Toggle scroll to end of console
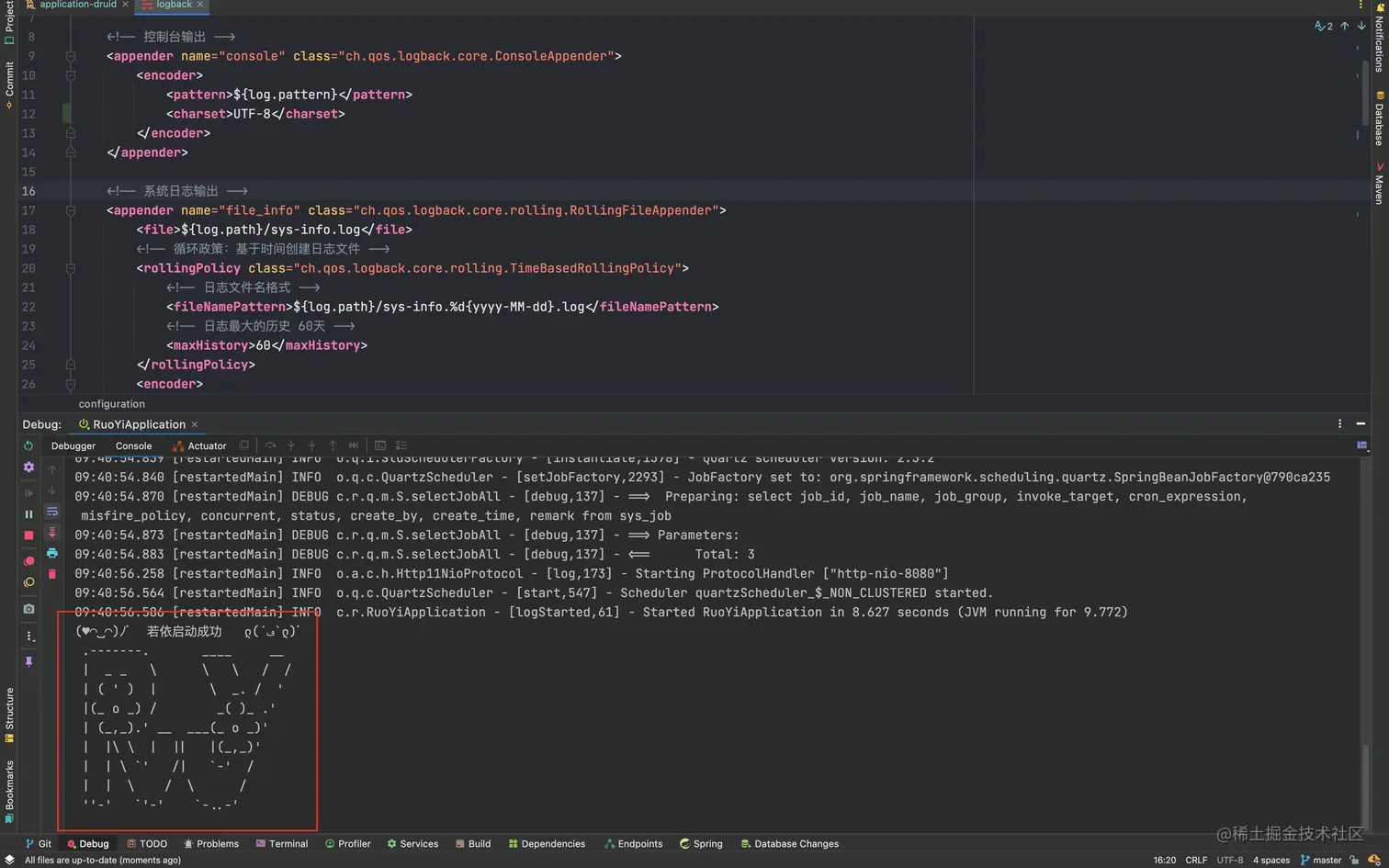The width and height of the screenshot is (1389, 868). click(52, 532)
